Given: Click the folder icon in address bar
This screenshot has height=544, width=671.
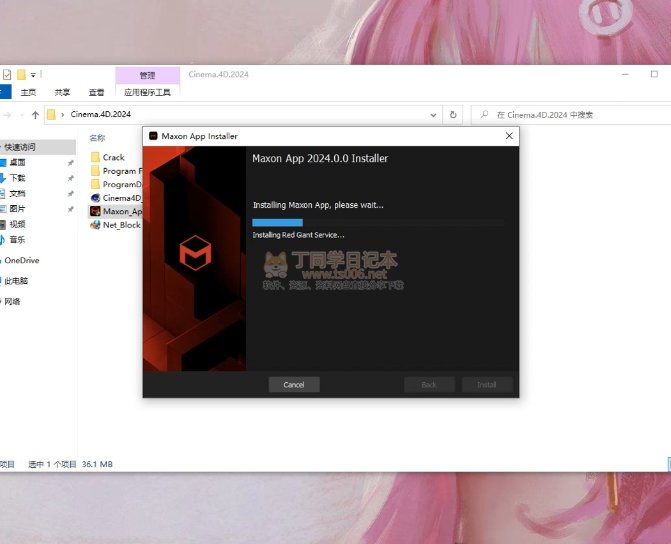Looking at the screenshot, I should click(51, 114).
